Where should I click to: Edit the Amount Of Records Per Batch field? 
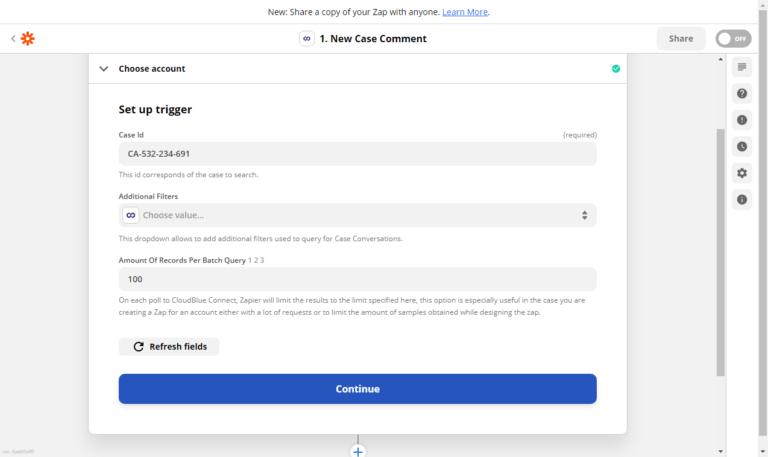click(x=358, y=279)
